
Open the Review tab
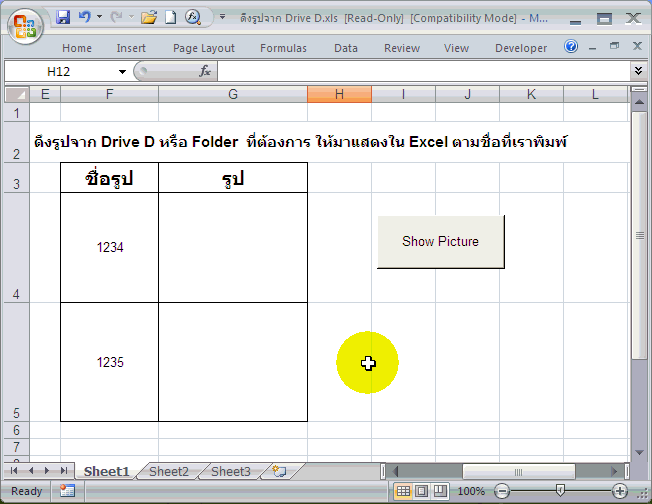click(402, 48)
